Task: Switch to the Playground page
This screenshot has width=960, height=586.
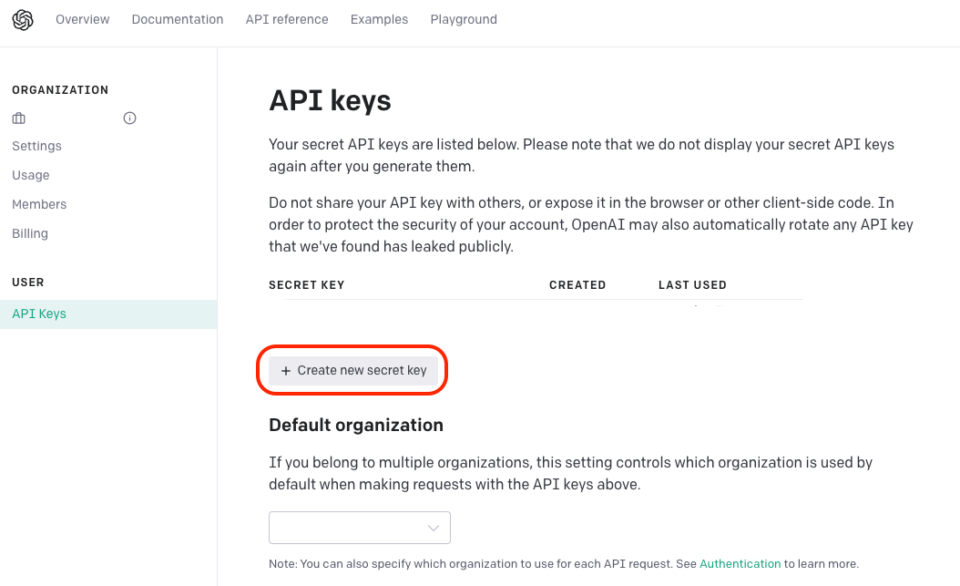Action: point(463,19)
